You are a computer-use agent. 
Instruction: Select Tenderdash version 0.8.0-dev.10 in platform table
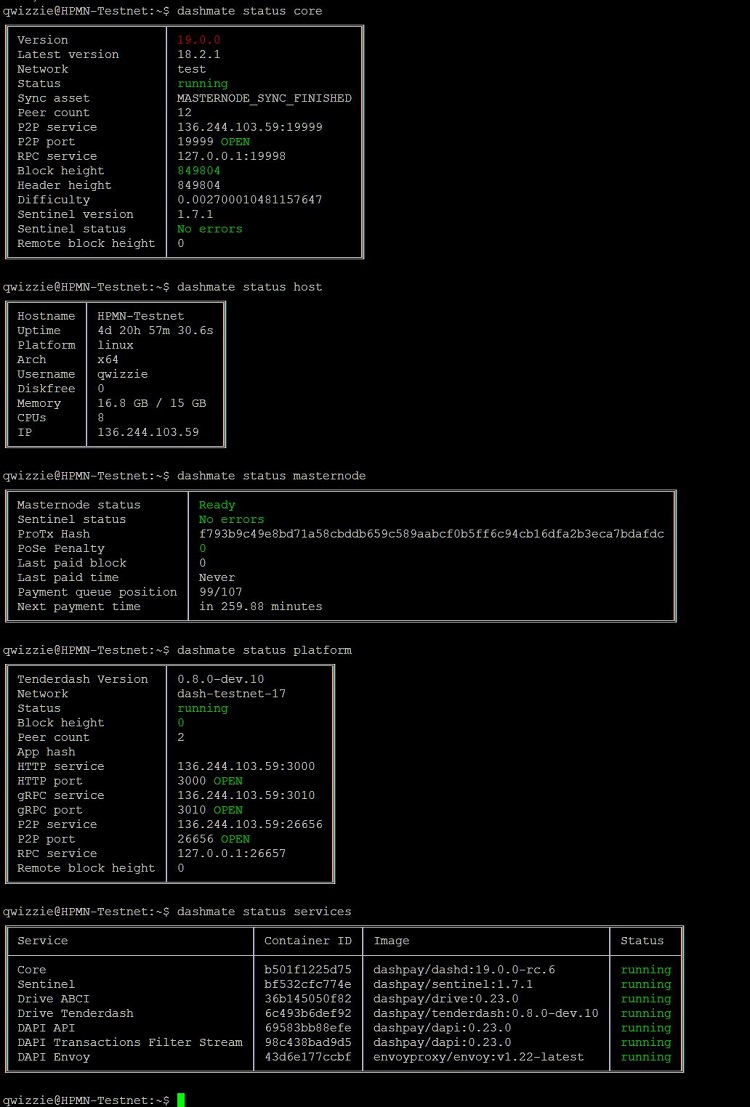pos(220,679)
